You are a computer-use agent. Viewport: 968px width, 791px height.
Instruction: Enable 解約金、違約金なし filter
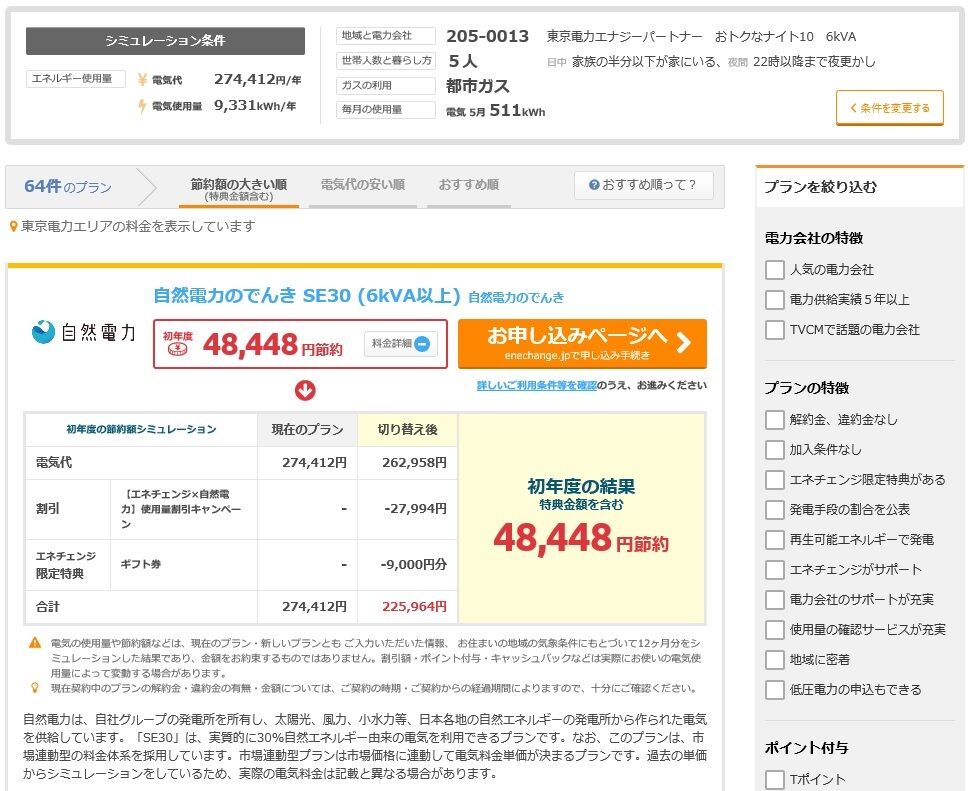point(775,420)
